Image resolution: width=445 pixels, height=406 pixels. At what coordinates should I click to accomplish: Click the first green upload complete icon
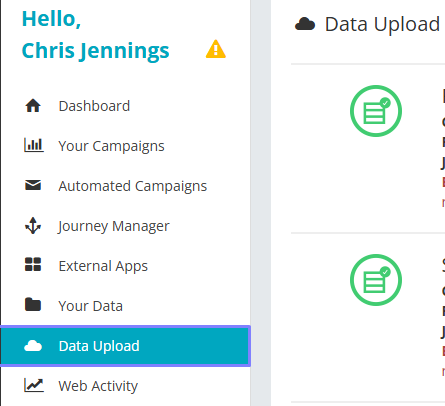tap(376, 111)
